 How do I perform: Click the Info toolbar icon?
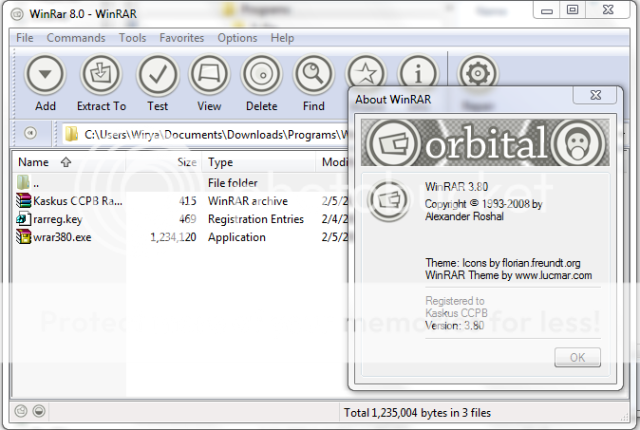pos(418,71)
